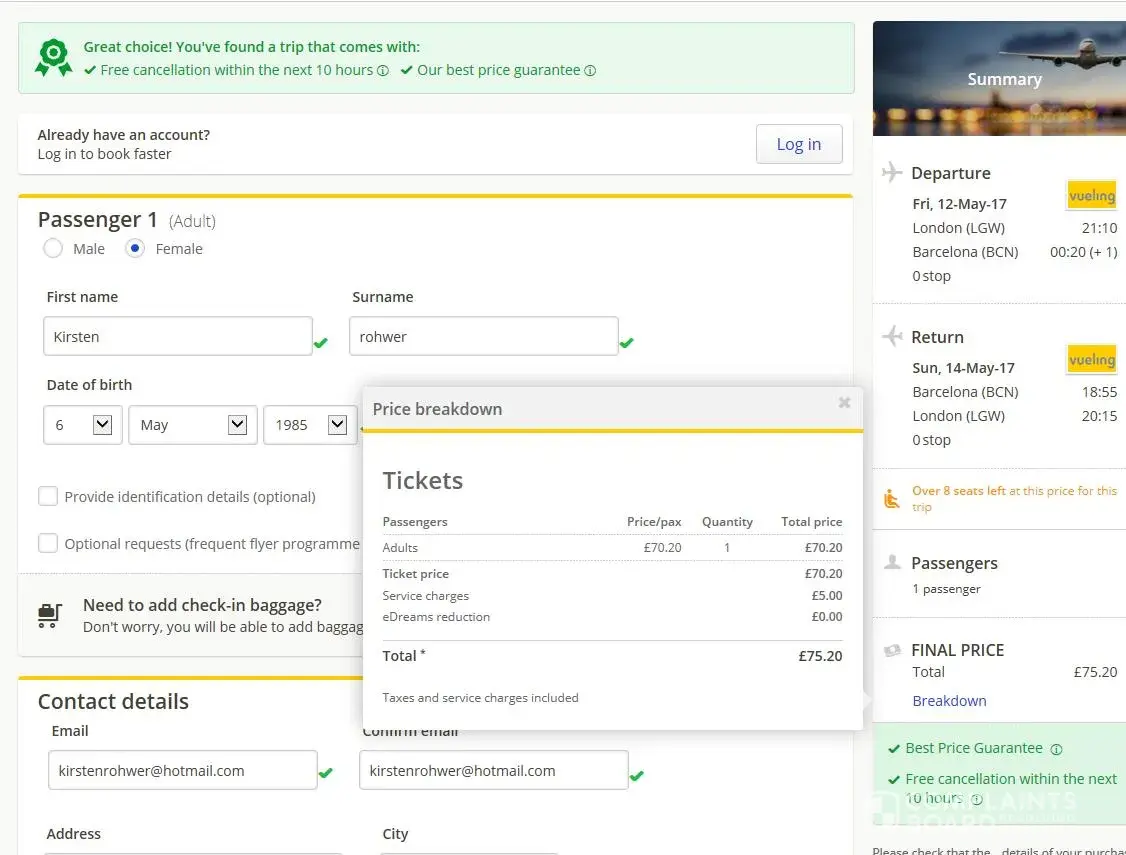The image size is (1126, 855).
Task: Click the Vueling logo under Departure
Action: tap(1091, 195)
